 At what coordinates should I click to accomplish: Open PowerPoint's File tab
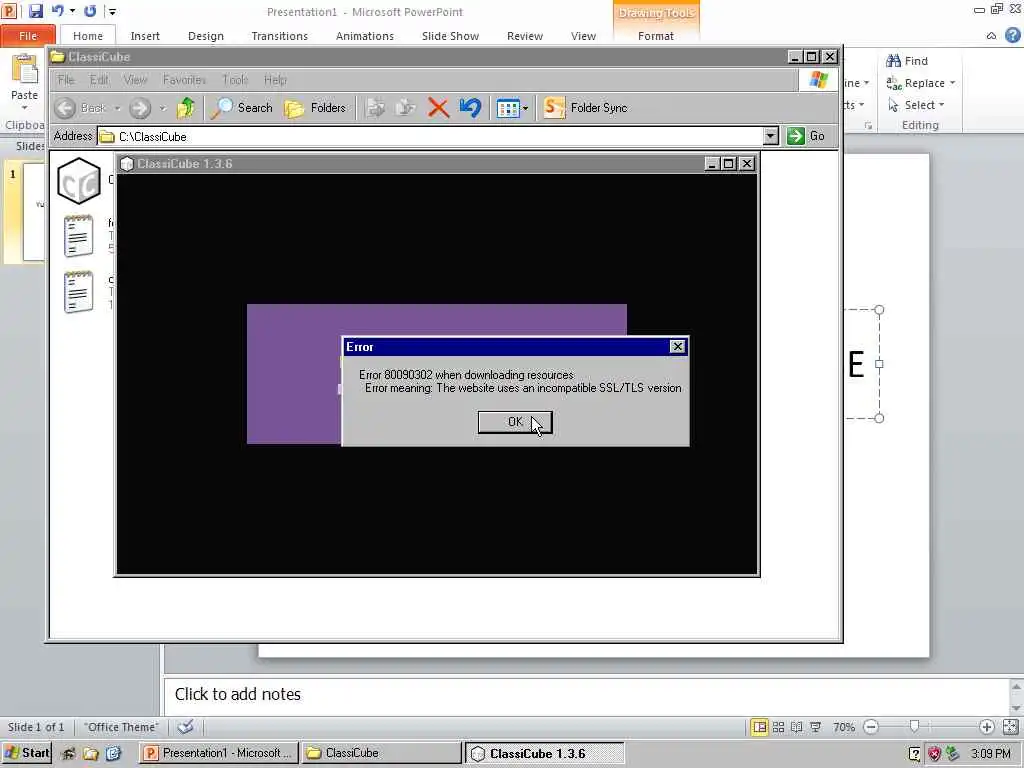click(28, 36)
